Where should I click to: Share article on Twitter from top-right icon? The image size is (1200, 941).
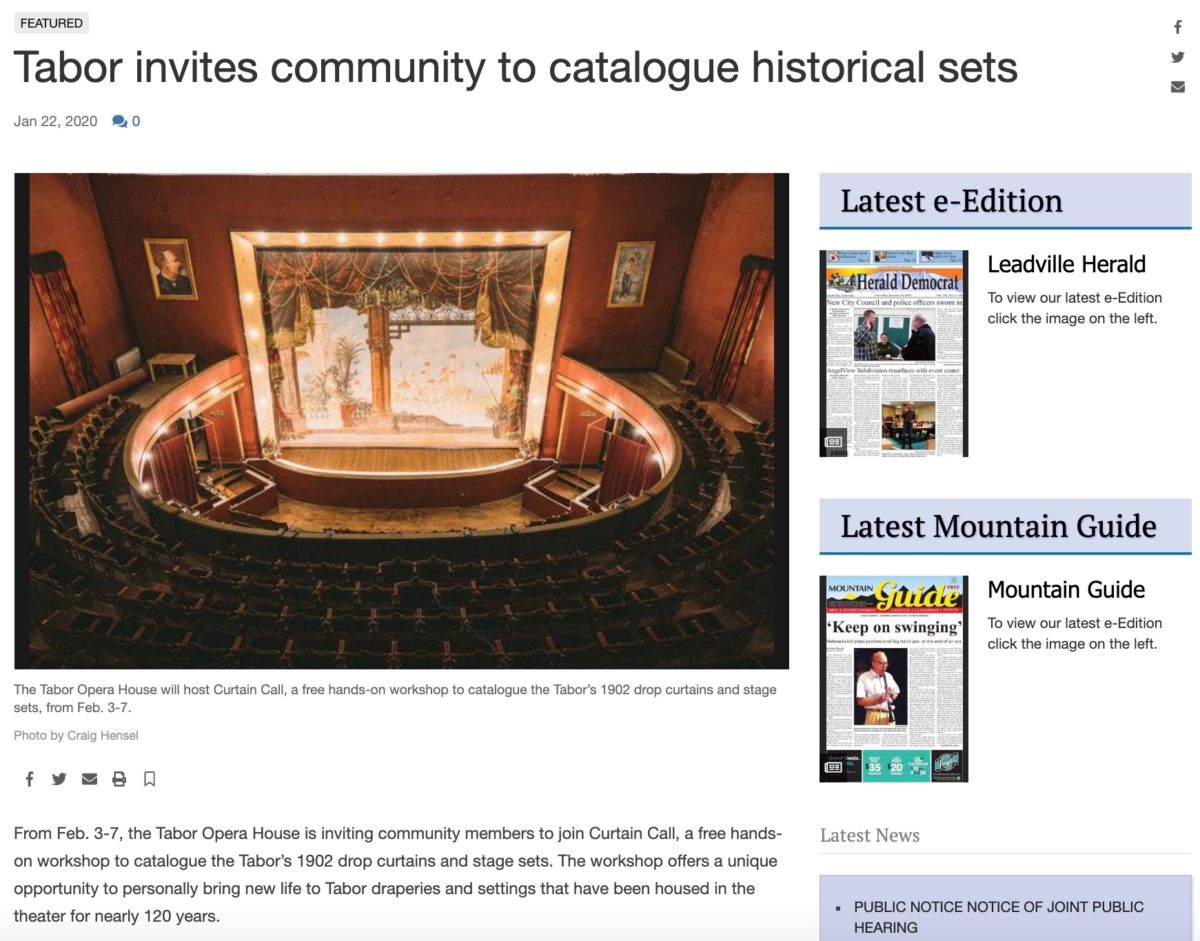pyautogui.click(x=1178, y=57)
